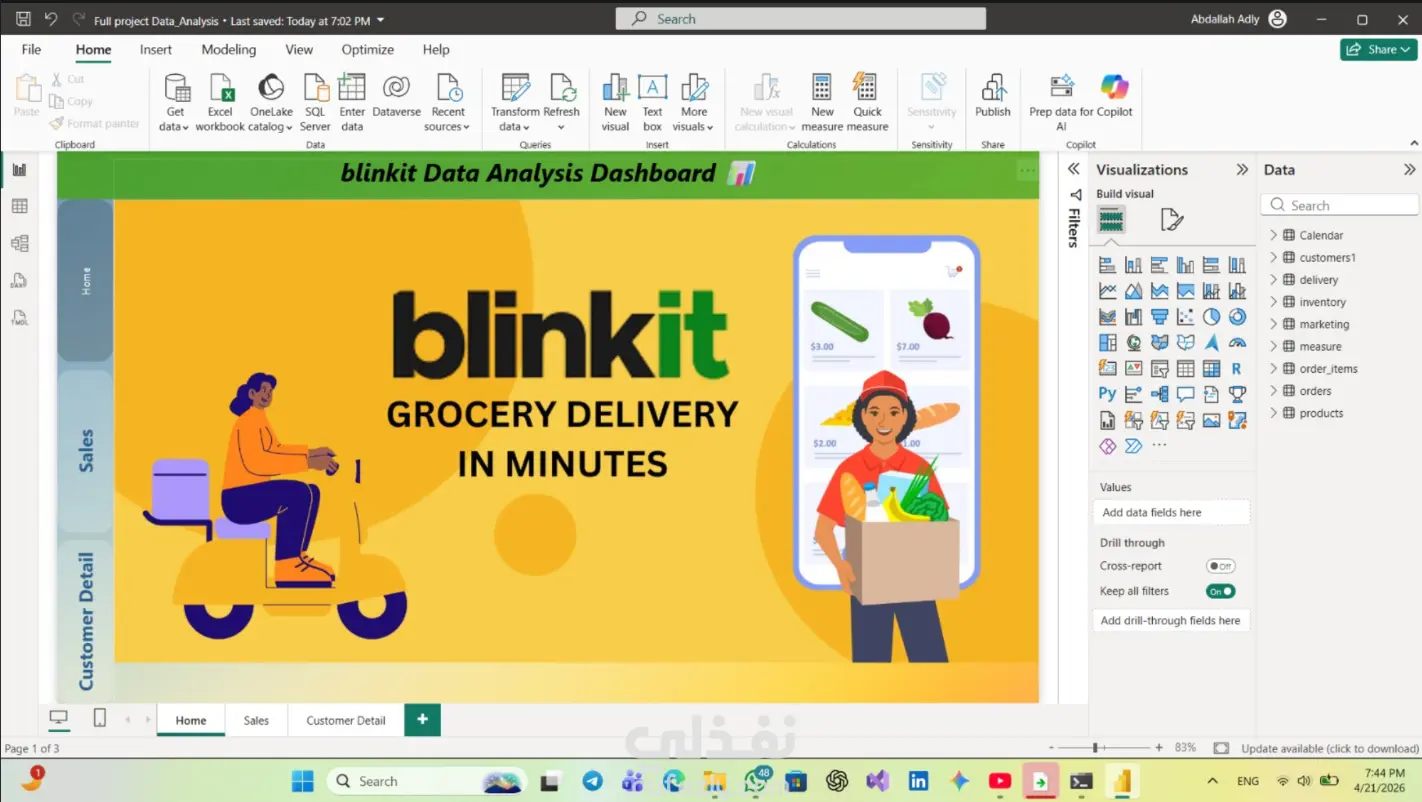Screen dimensions: 1422x802
Task: Click the Sales navigation button on canvas
Action: (x=86, y=451)
